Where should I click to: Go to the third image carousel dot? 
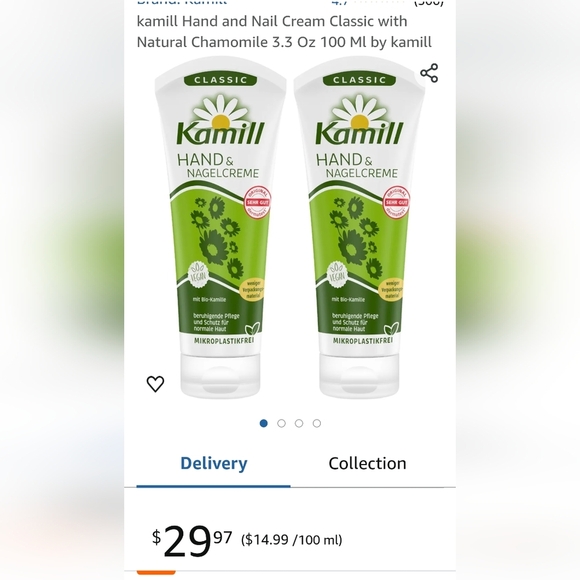point(299,423)
